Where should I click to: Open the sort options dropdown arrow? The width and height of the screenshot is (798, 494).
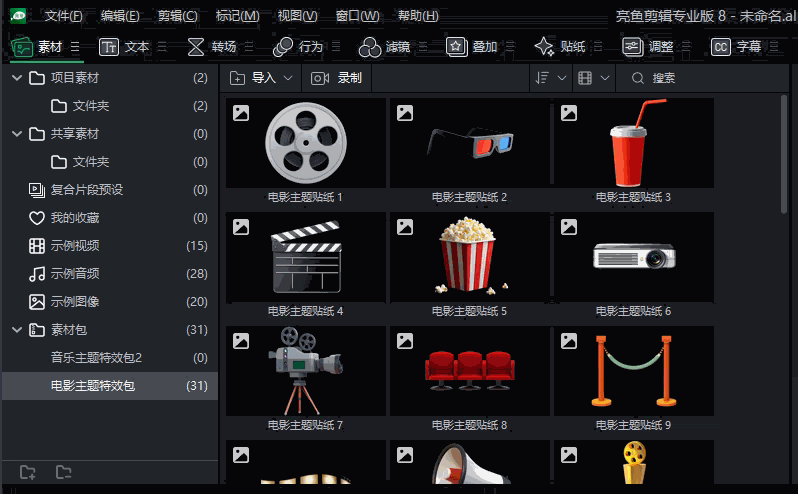[x=562, y=78]
